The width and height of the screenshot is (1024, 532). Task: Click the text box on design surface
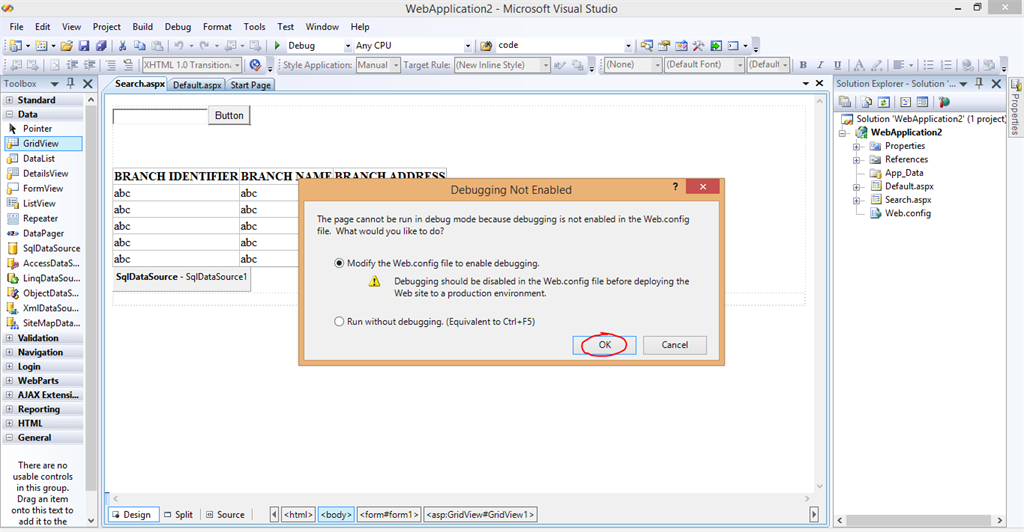coord(161,116)
